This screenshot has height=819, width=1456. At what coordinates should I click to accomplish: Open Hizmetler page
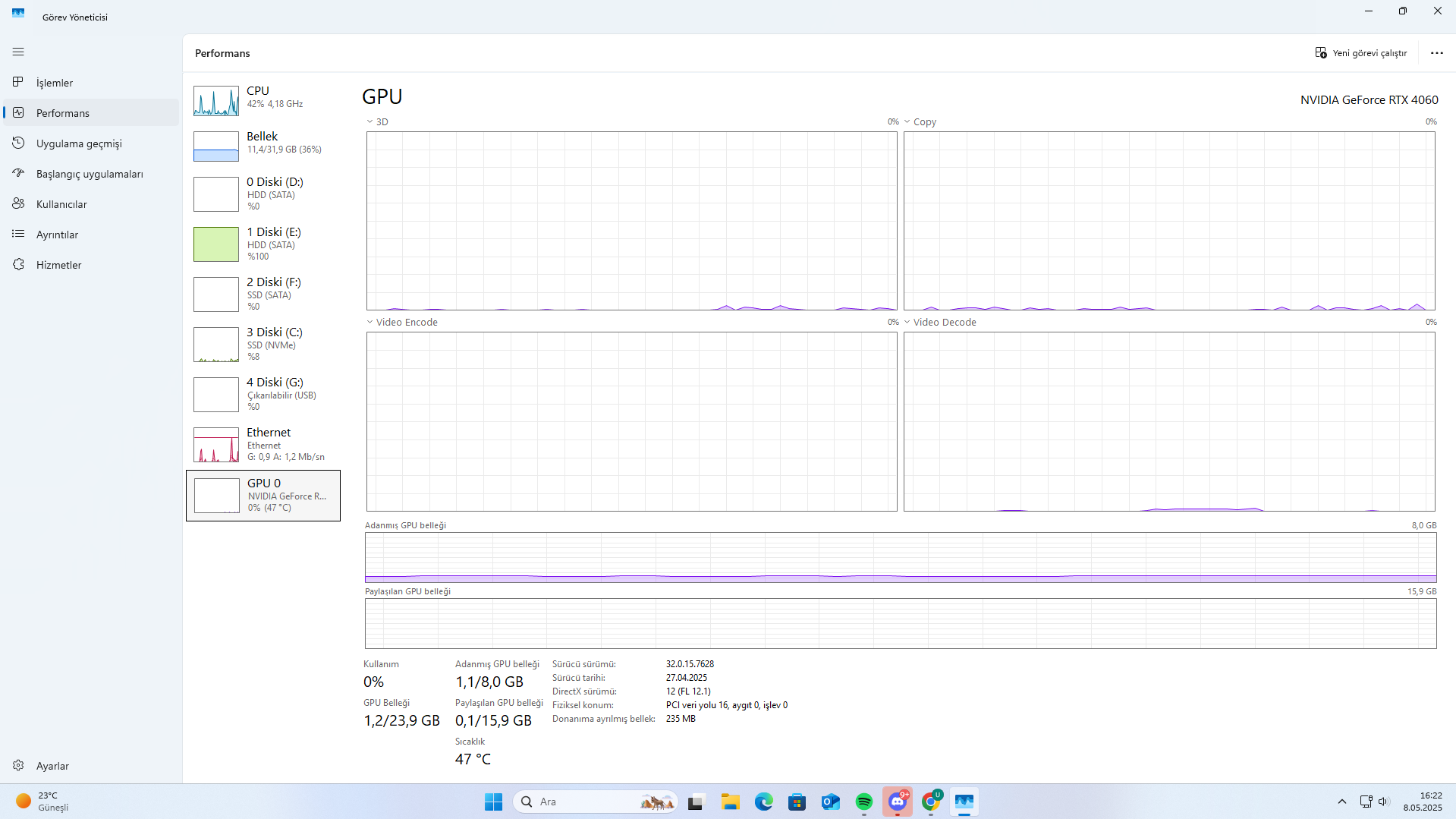pos(91,264)
